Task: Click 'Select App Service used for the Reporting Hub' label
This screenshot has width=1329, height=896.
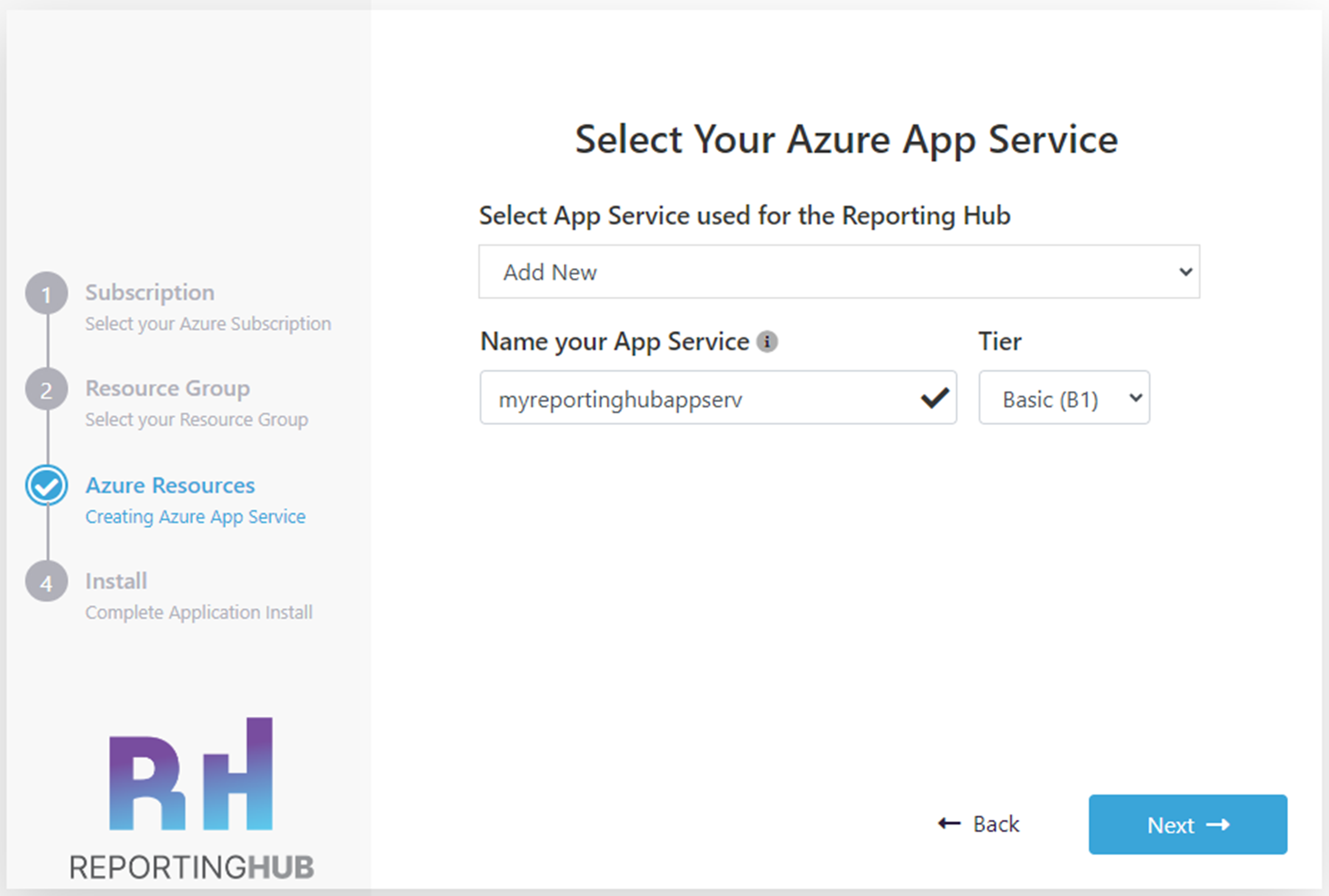Action: coord(745,216)
